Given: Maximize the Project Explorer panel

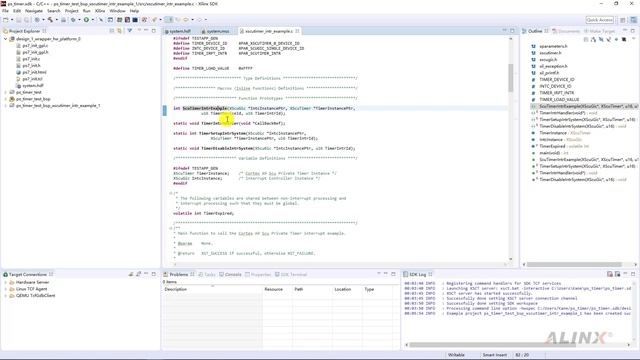Looking at the screenshot, I should tap(154, 31).
